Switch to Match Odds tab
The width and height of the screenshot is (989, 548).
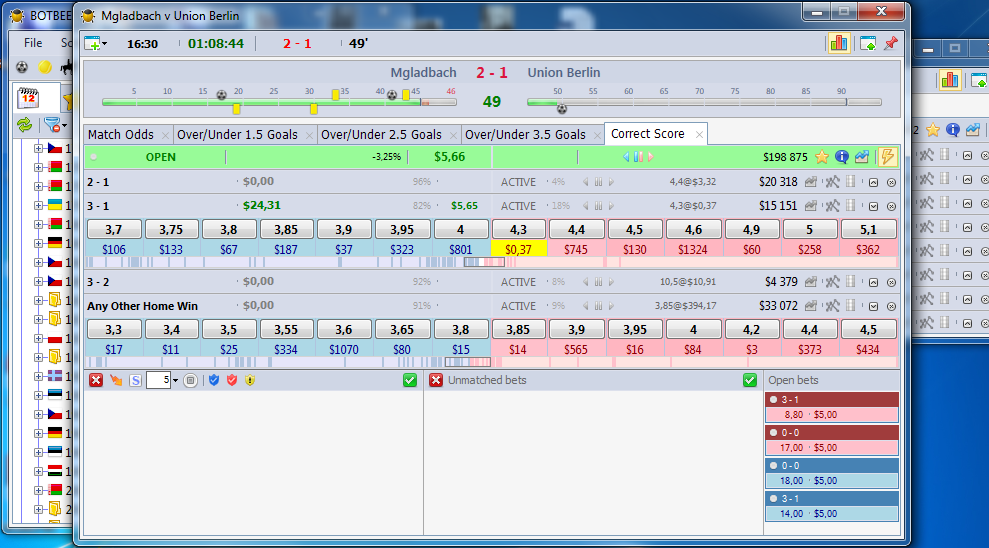(120, 134)
